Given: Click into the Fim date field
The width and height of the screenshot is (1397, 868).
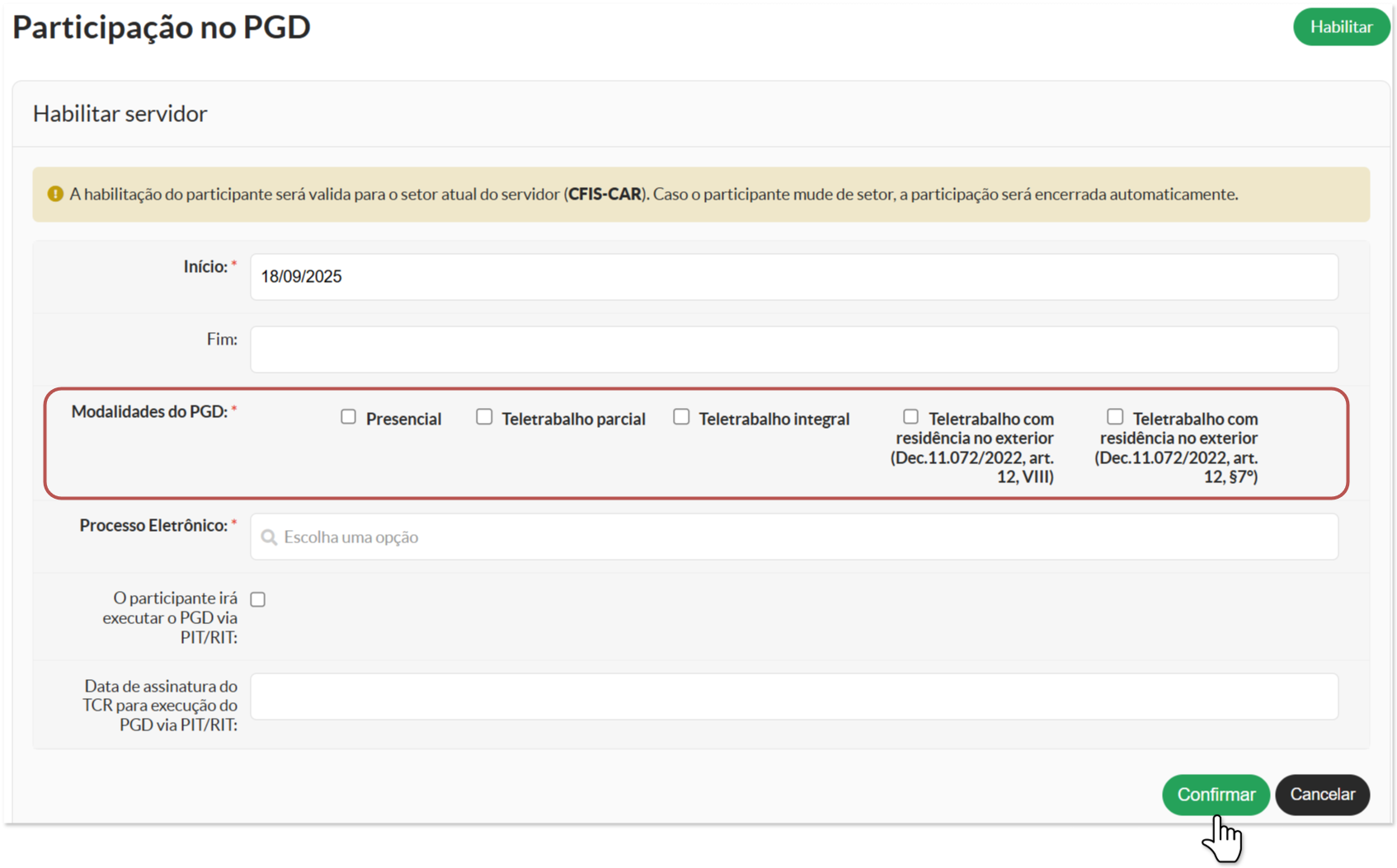Looking at the screenshot, I should pyautogui.click(x=793, y=350).
